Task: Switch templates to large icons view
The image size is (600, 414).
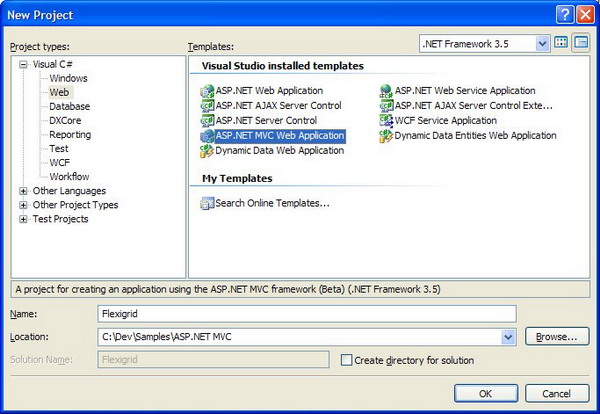Action: tap(561, 43)
